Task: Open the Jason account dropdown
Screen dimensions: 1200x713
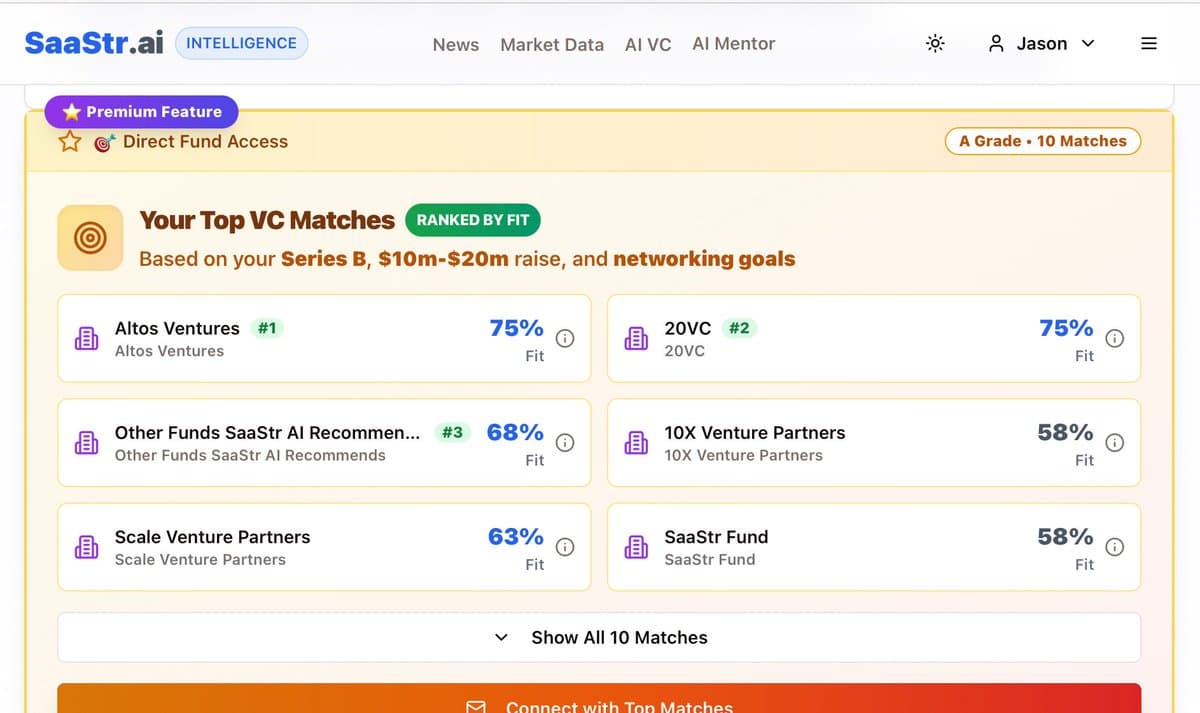Action: [1040, 43]
